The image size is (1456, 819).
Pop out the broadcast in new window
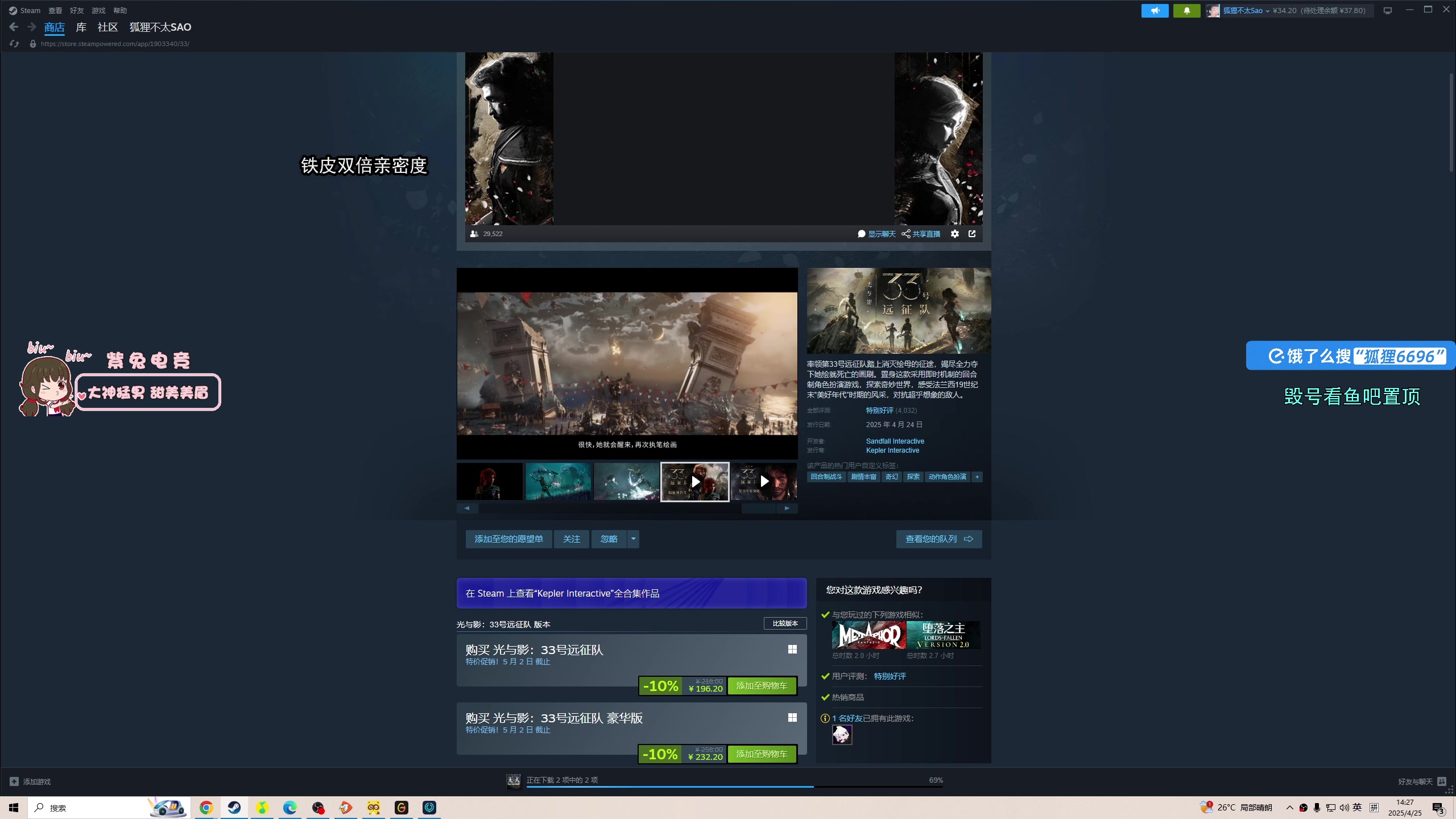click(972, 234)
